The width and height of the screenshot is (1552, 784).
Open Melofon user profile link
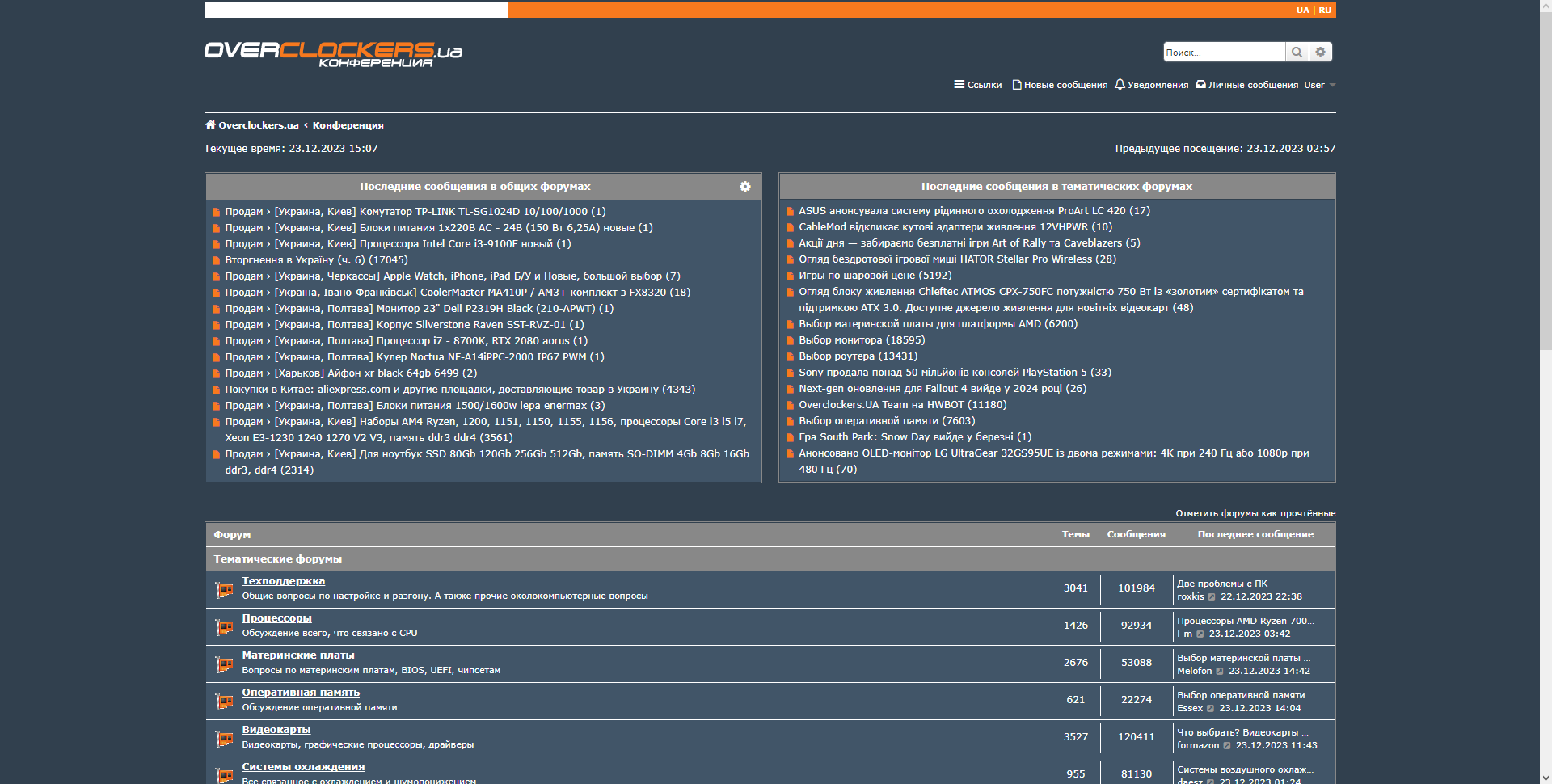(x=1195, y=672)
